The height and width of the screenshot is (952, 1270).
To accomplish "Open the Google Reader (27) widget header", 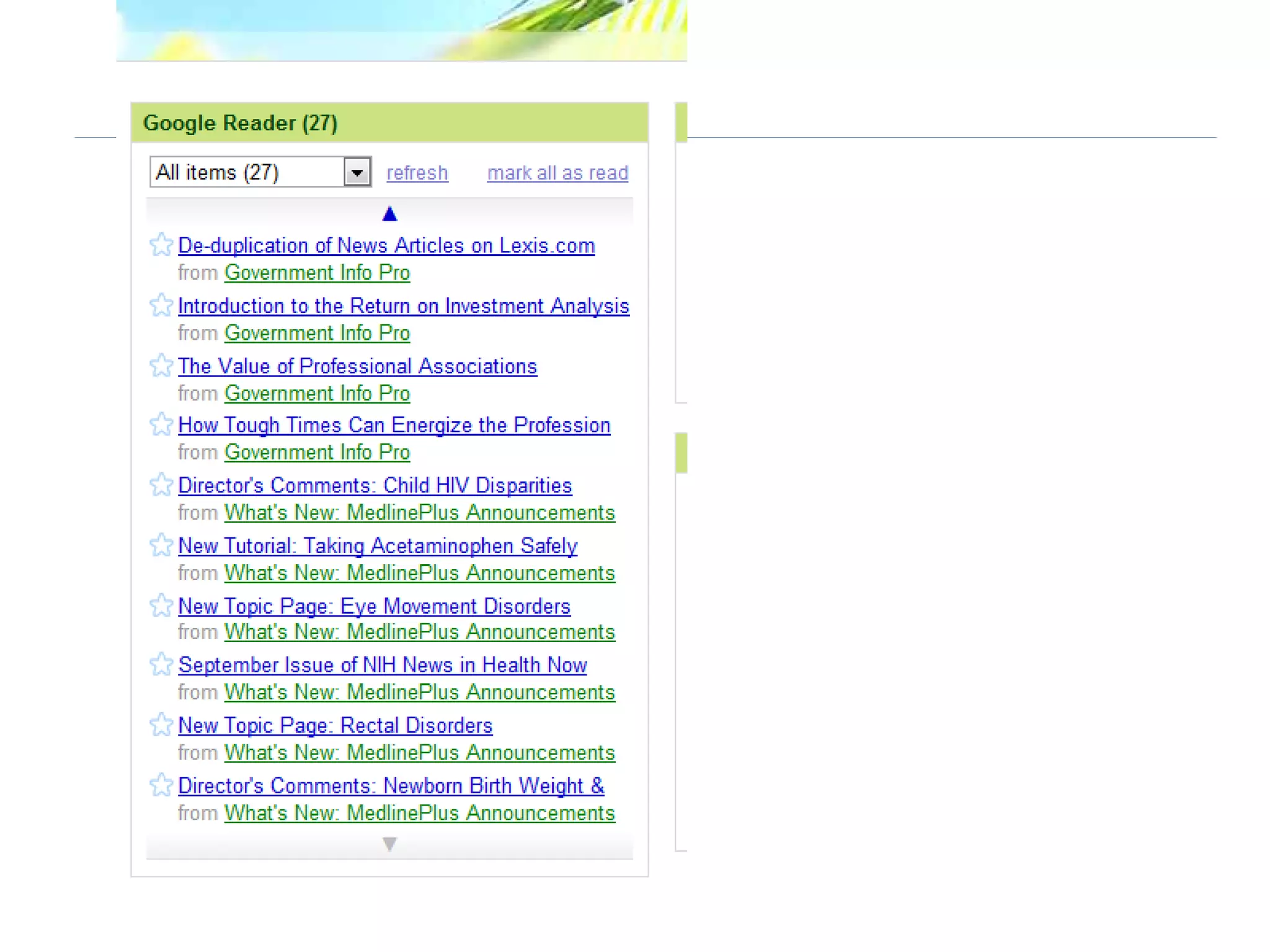I will pyautogui.click(x=241, y=123).
